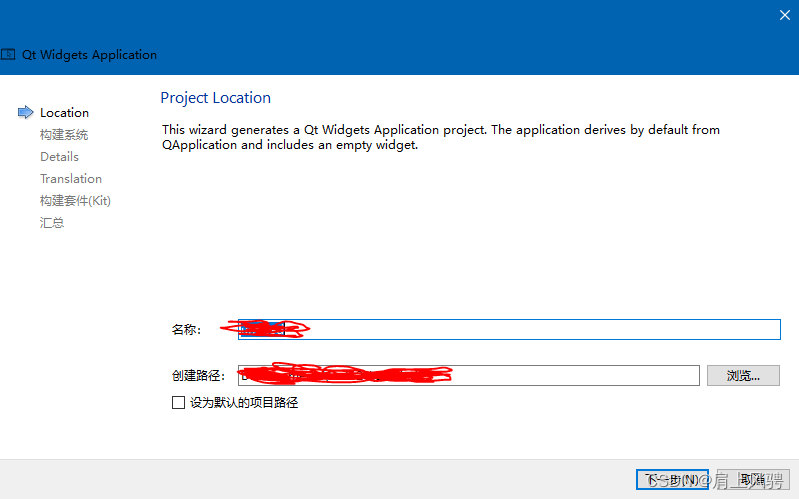Select the Details step
Image resolution: width=799 pixels, height=499 pixels.
[x=60, y=156]
